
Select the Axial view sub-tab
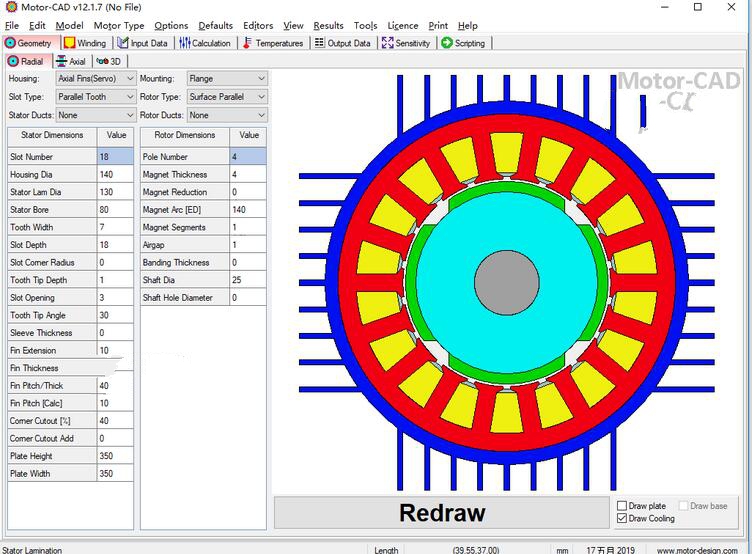pos(71,61)
